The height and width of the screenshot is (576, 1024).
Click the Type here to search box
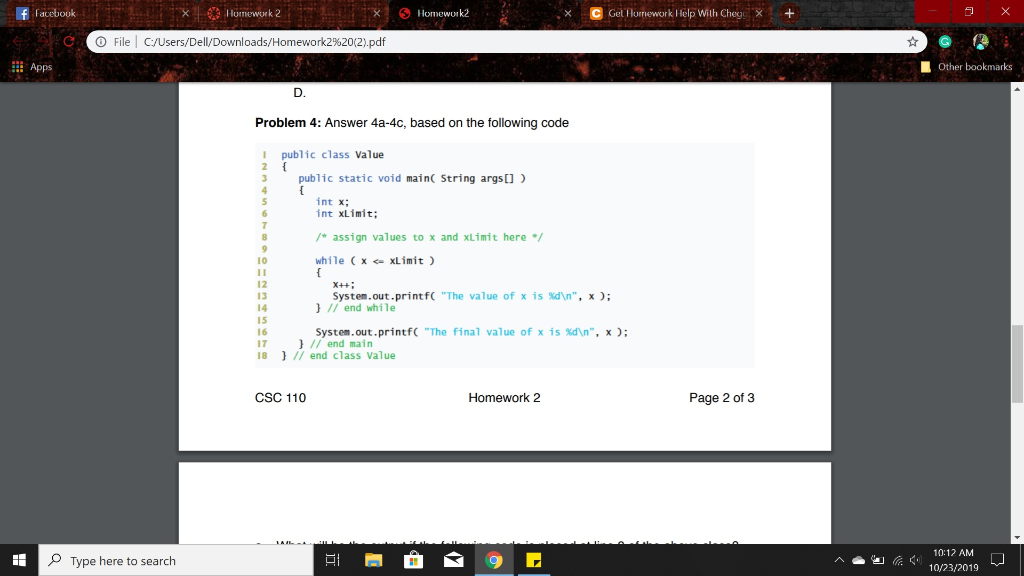click(x=176, y=560)
